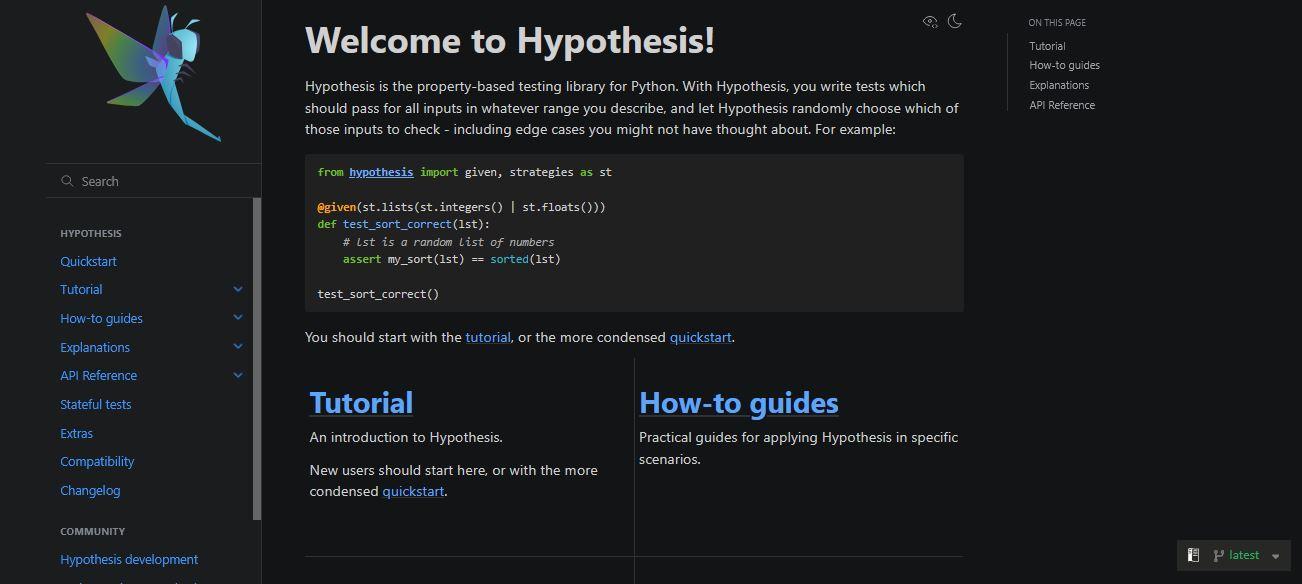Open Stateful tests in the sidebar
The image size is (1302, 584).
(95, 404)
